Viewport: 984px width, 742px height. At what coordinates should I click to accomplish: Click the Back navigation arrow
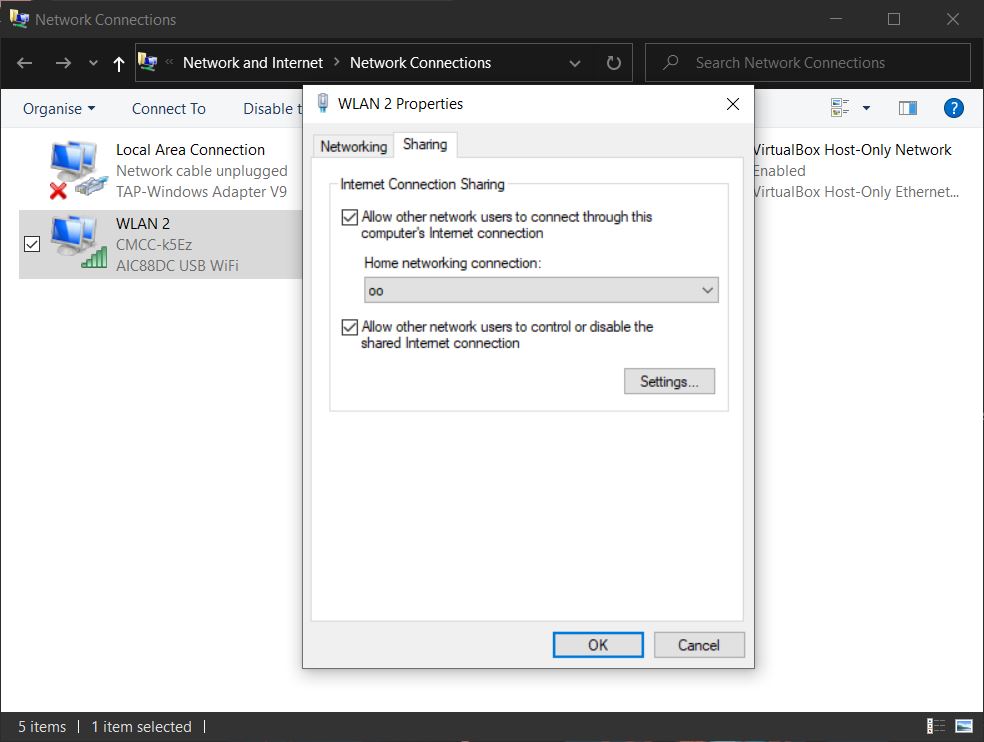(x=25, y=63)
